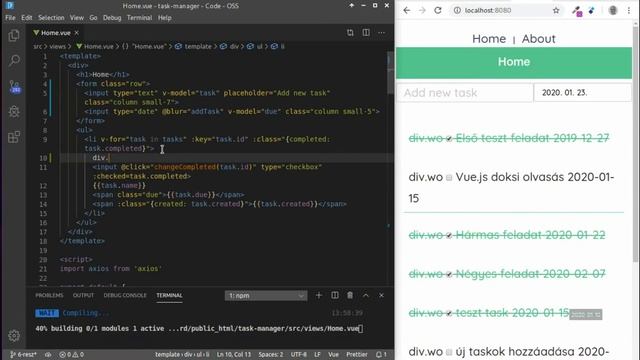Bookmark the page with star icon
The height and width of the screenshot is (360, 640).
(556, 11)
